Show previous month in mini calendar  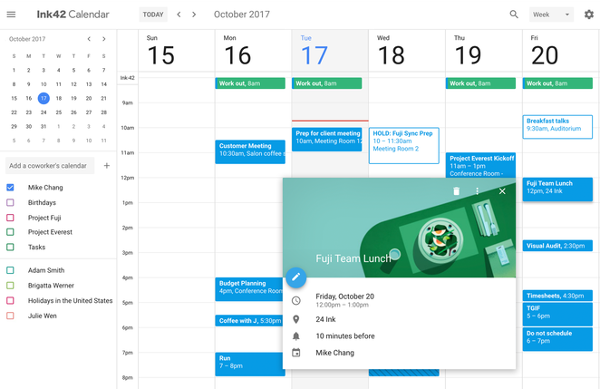tap(89, 39)
